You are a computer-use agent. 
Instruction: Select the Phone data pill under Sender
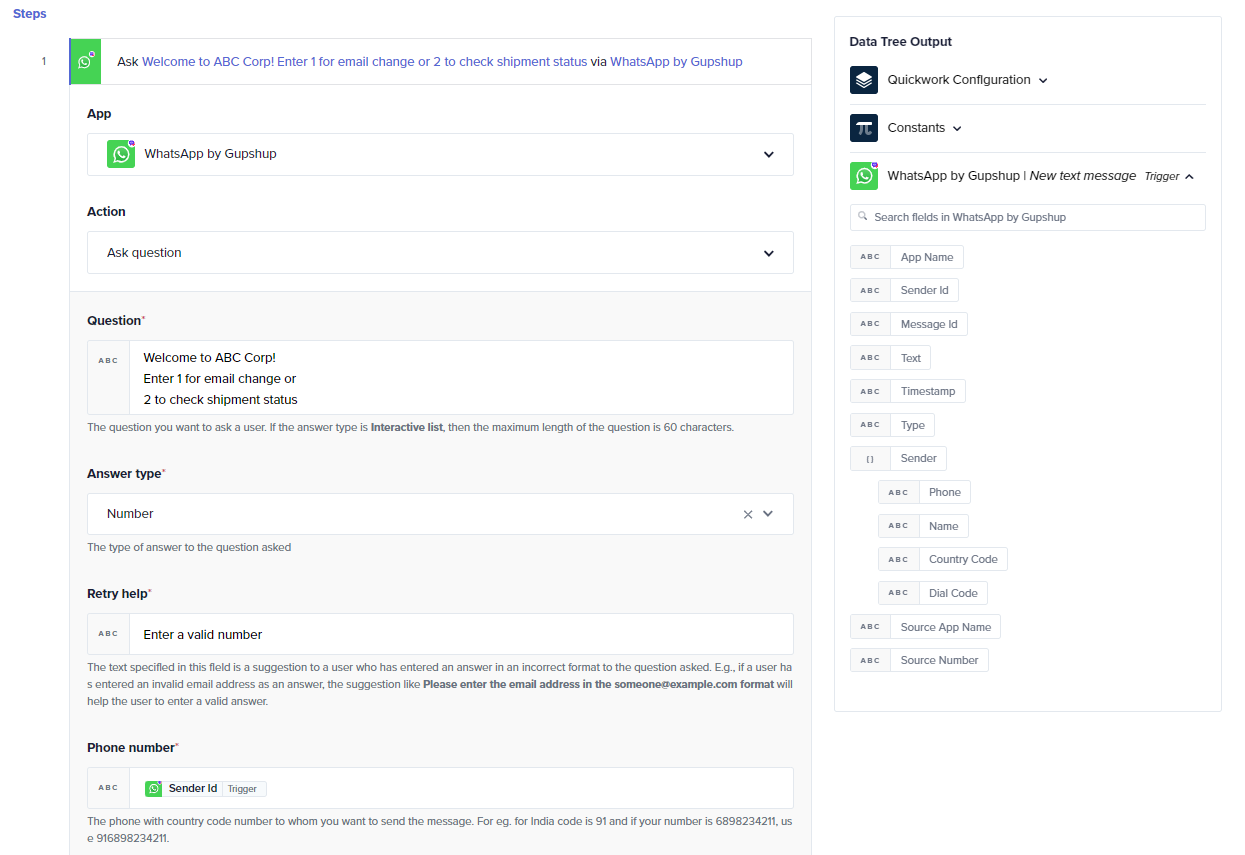click(x=925, y=492)
